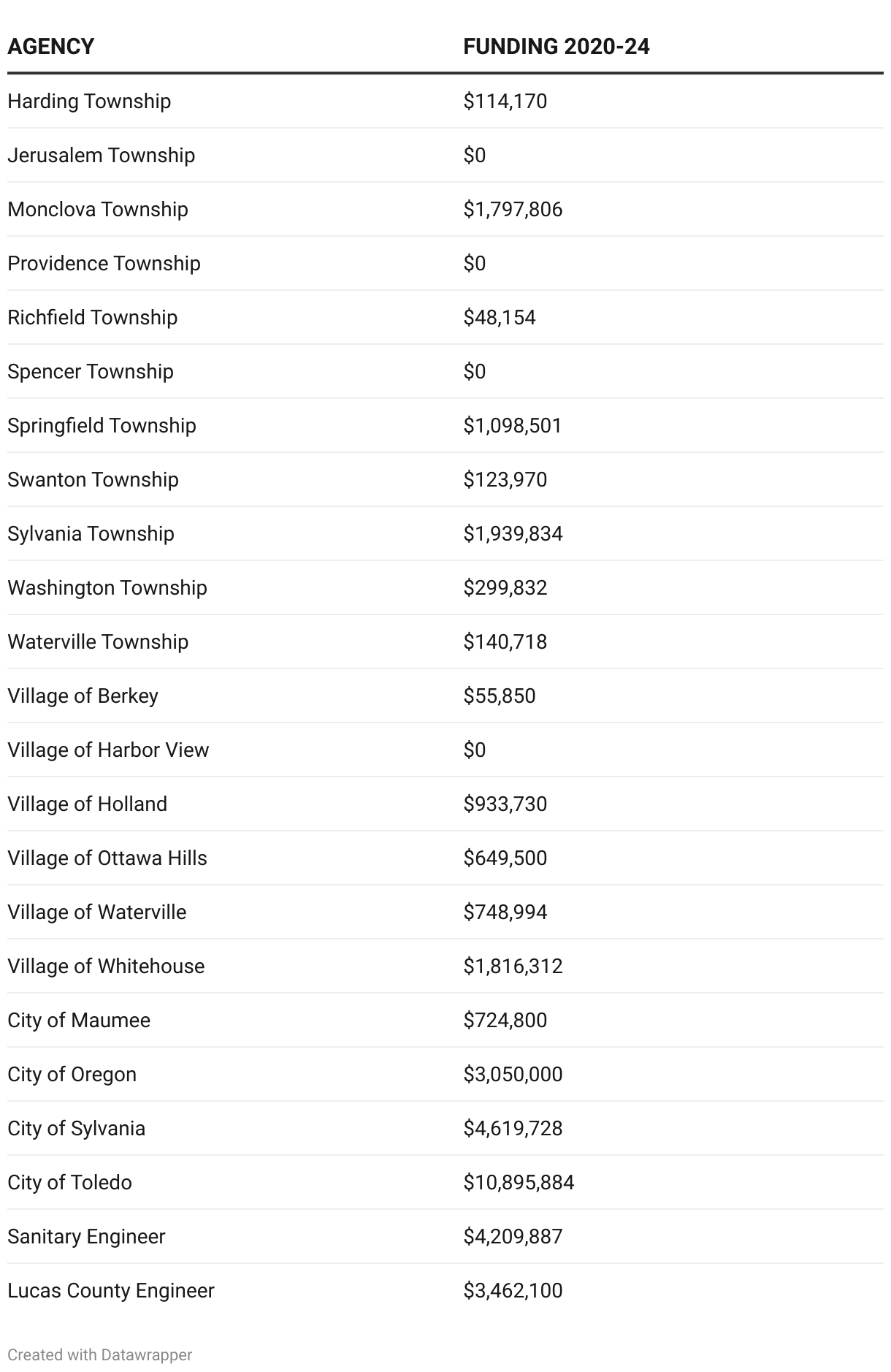Select Village of Holland funding $933,730

(x=505, y=804)
